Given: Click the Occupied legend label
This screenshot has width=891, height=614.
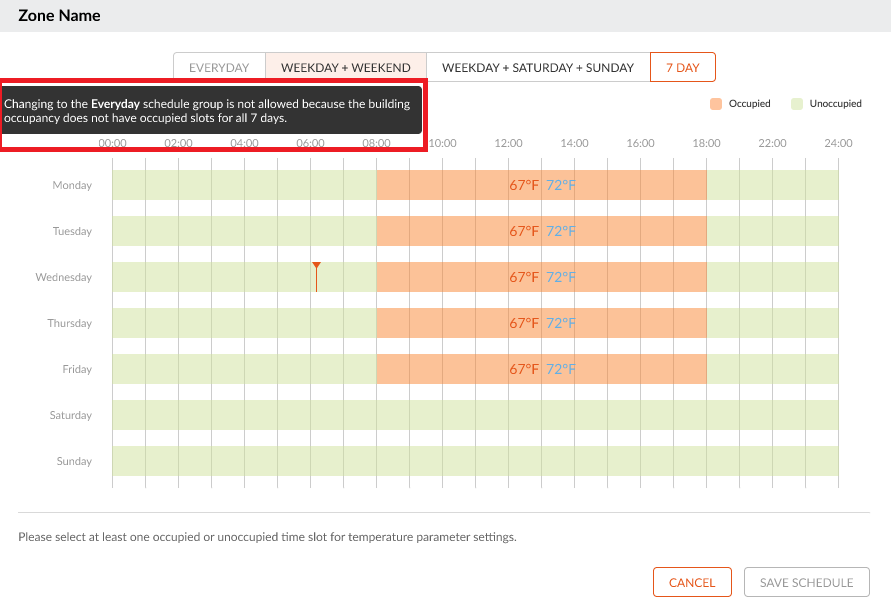Looking at the screenshot, I should [750, 103].
